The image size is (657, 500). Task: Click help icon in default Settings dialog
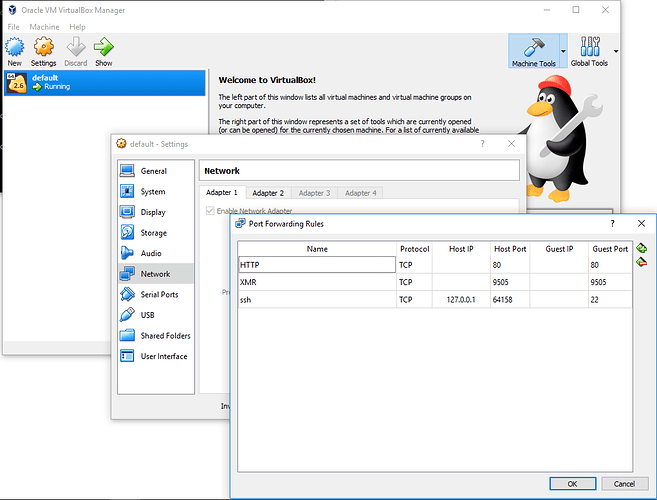point(482,144)
